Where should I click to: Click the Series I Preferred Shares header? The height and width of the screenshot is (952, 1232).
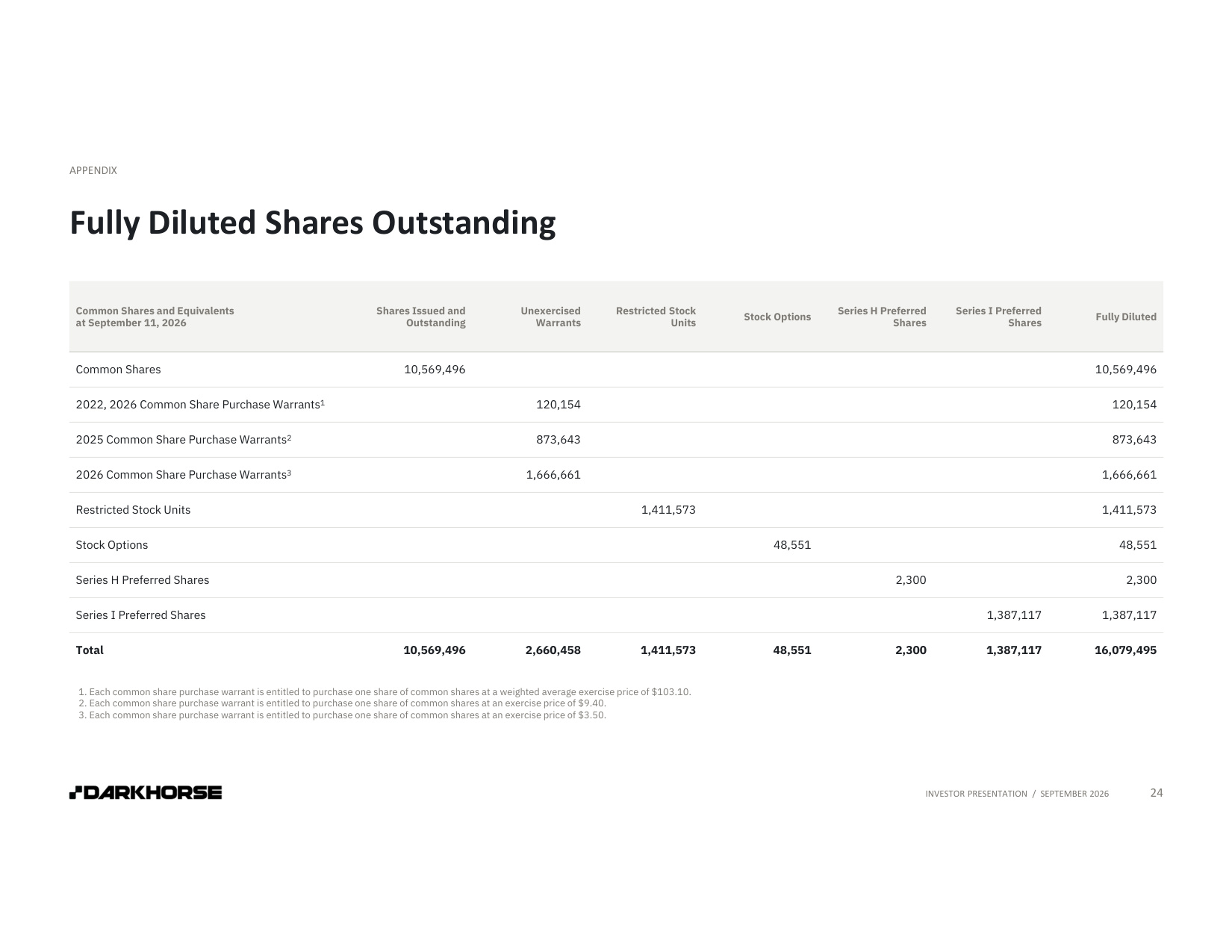point(998,317)
